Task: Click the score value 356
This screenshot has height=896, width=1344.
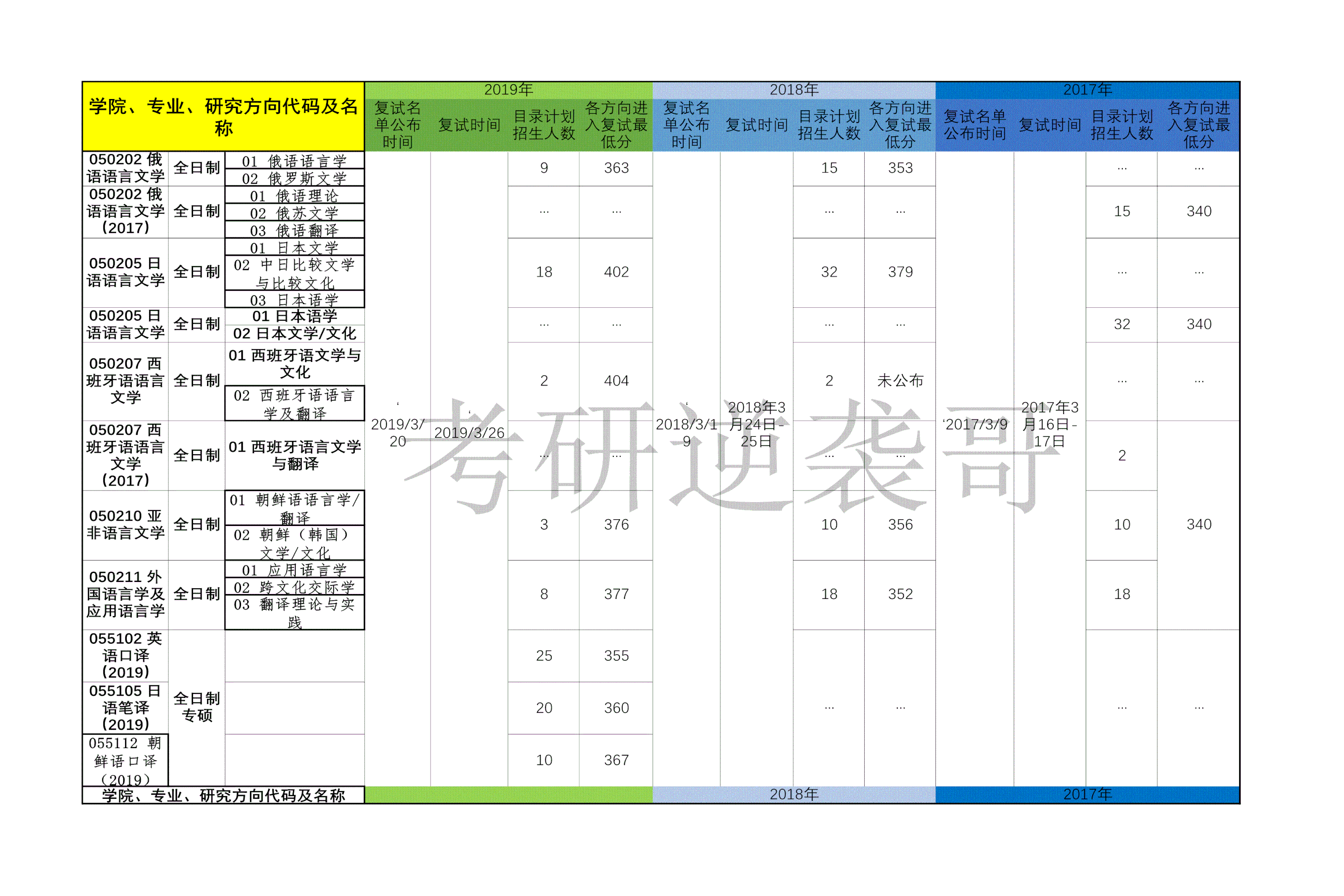Action: tap(900, 525)
